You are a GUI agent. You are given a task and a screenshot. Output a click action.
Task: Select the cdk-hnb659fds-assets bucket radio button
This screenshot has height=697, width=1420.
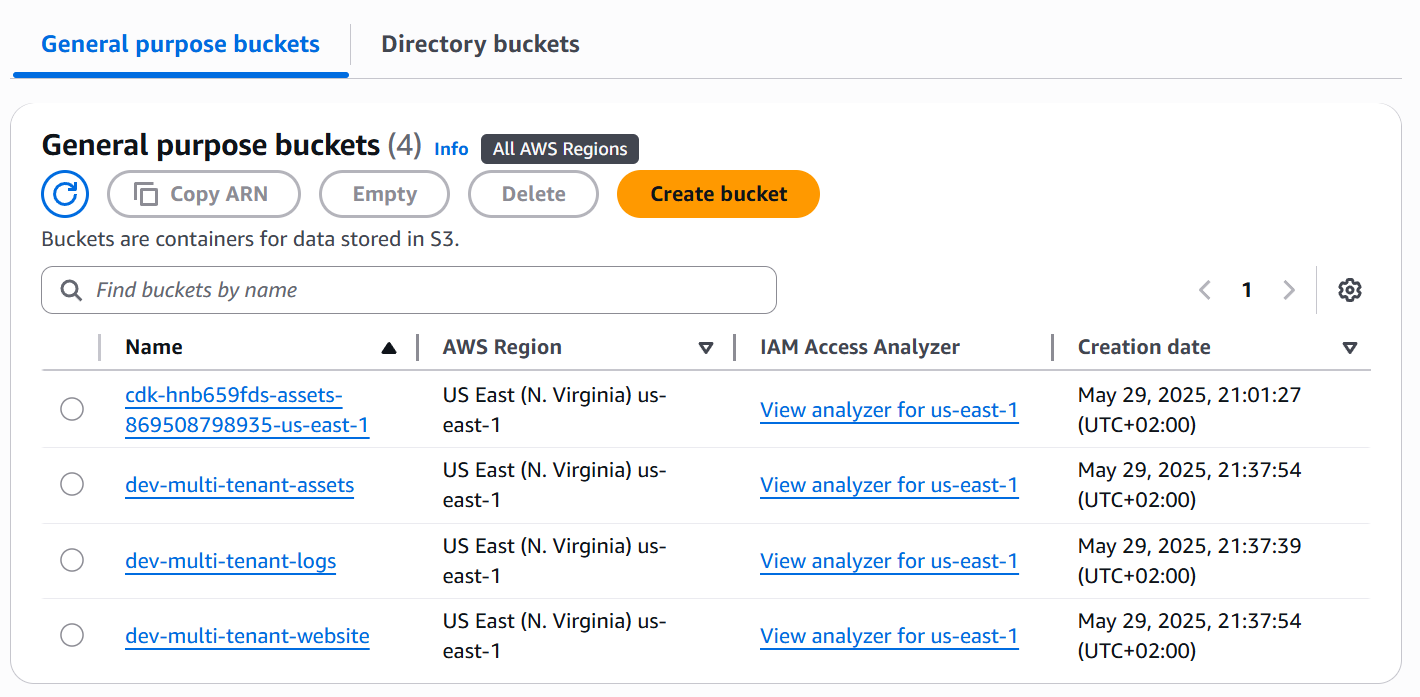72,409
